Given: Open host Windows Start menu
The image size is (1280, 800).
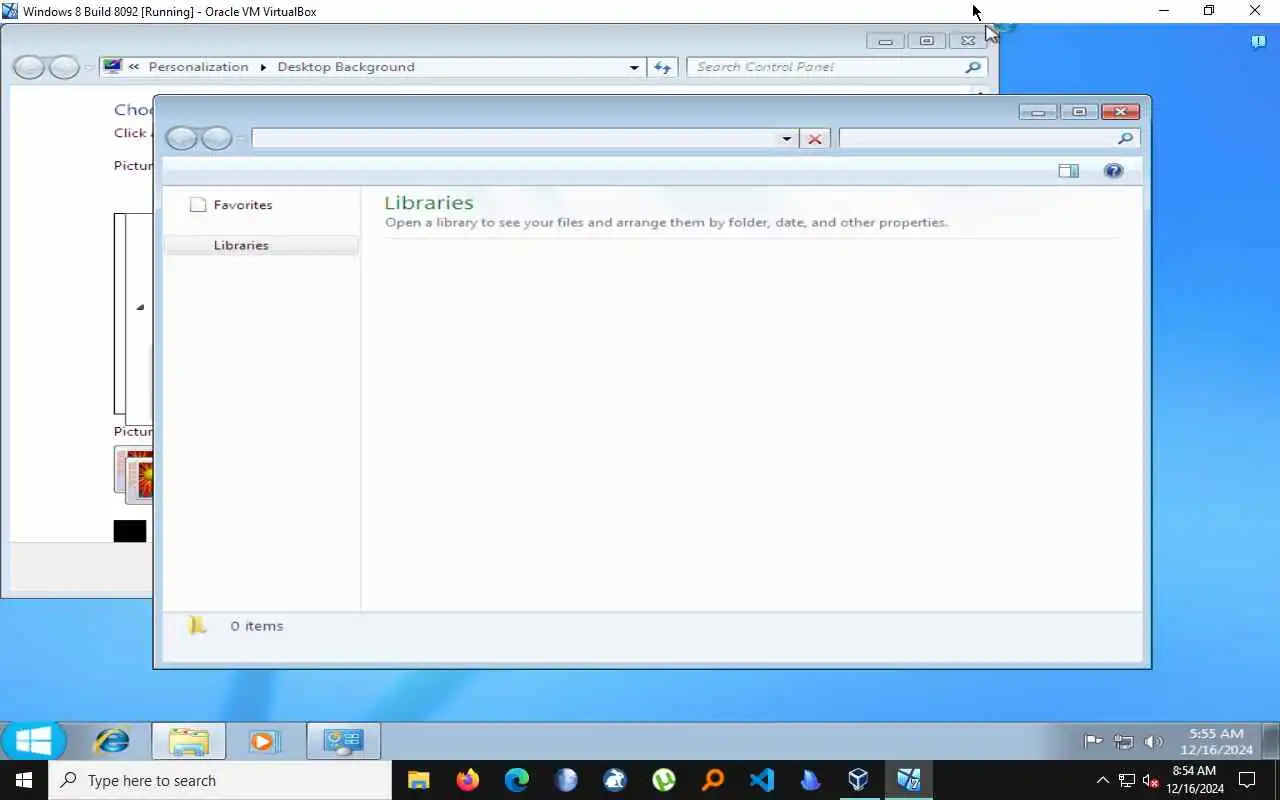Looking at the screenshot, I should click(x=24, y=780).
